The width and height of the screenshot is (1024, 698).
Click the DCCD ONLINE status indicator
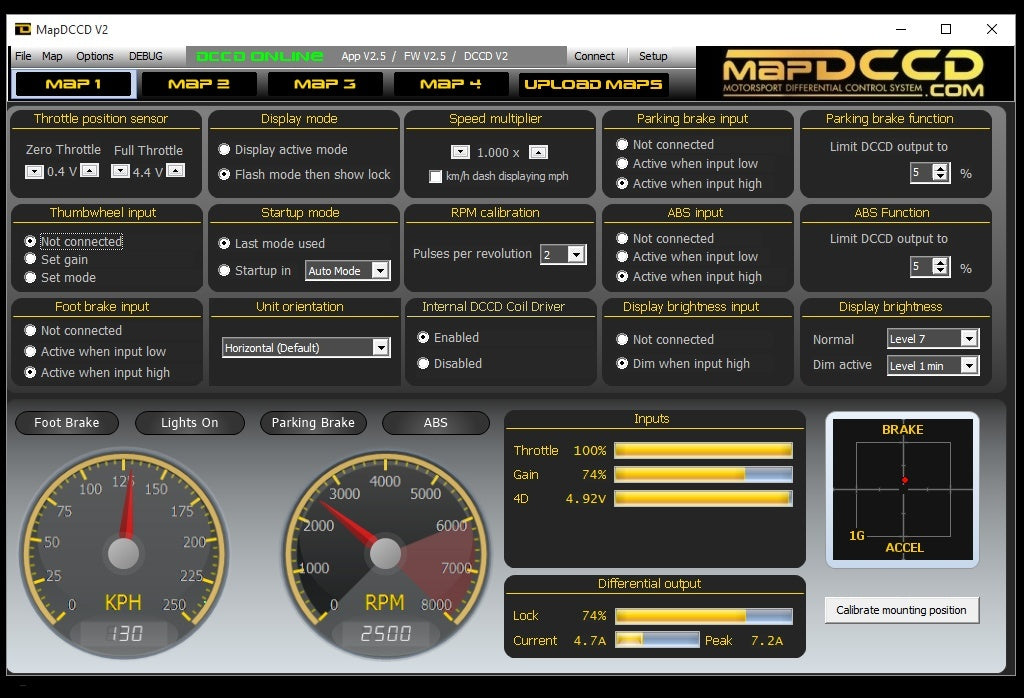pos(259,56)
